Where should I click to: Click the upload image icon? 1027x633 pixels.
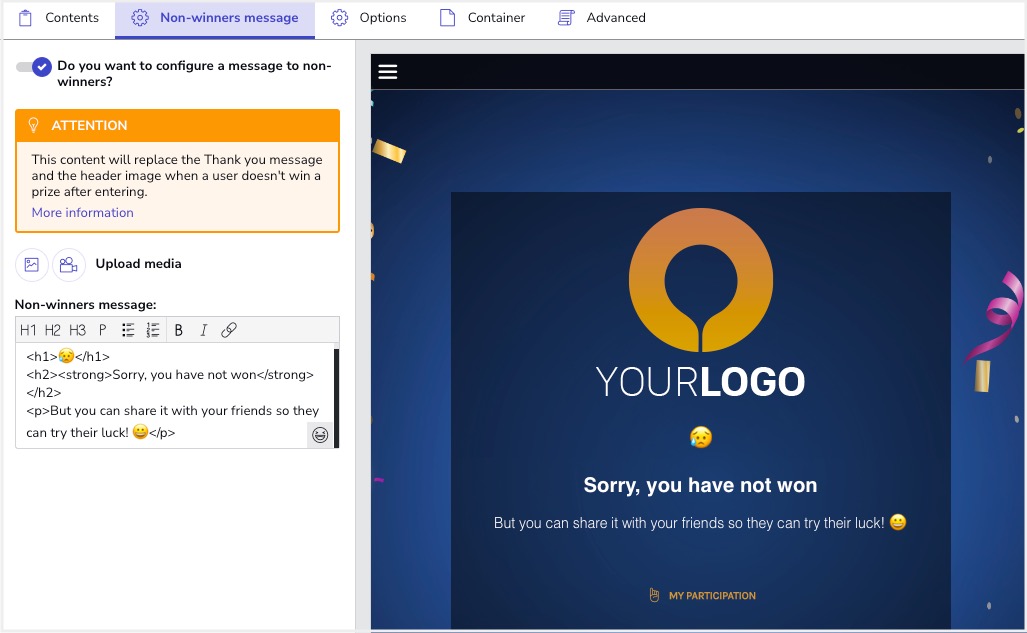[32, 265]
